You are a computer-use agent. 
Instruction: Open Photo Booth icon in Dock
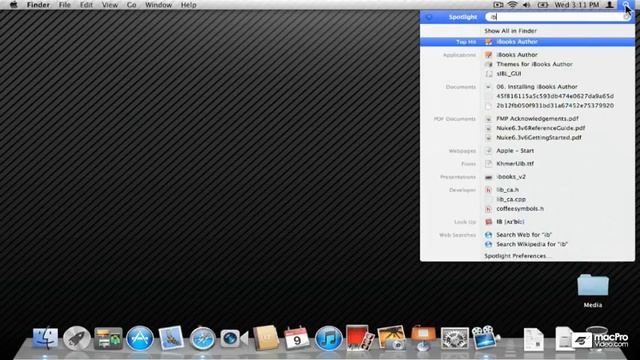[x=360, y=338]
